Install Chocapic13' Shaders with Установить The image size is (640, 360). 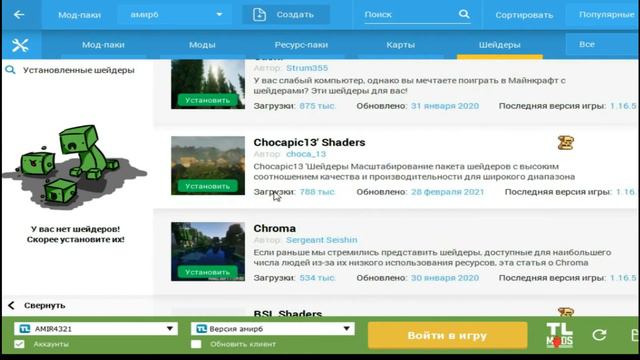207,186
